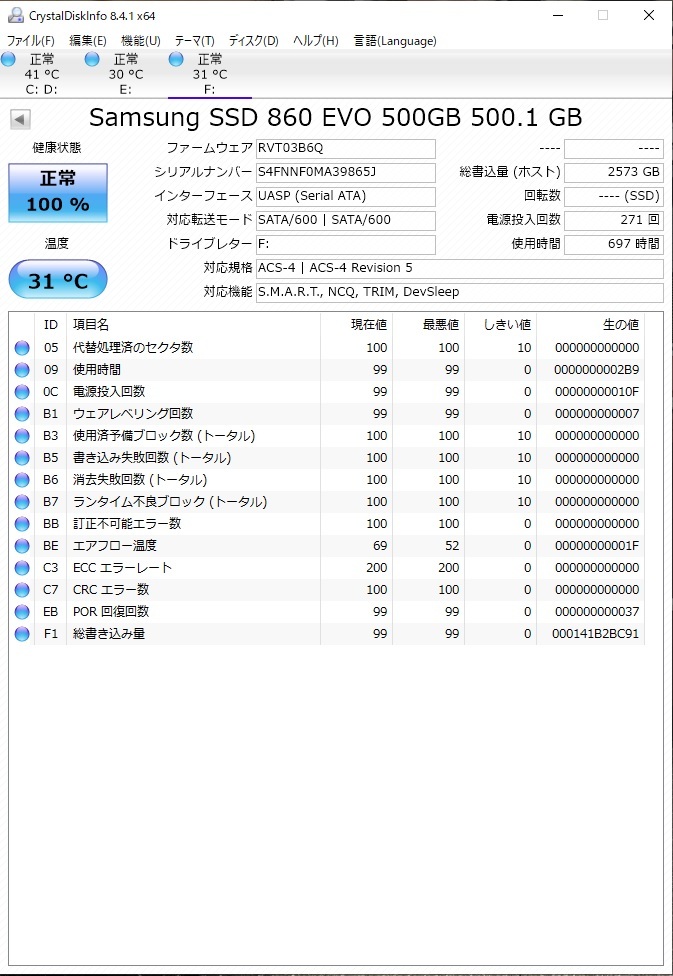Click status orb of attribute BE row
The height and width of the screenshot is (976, 673).
(x=22, y=546)
